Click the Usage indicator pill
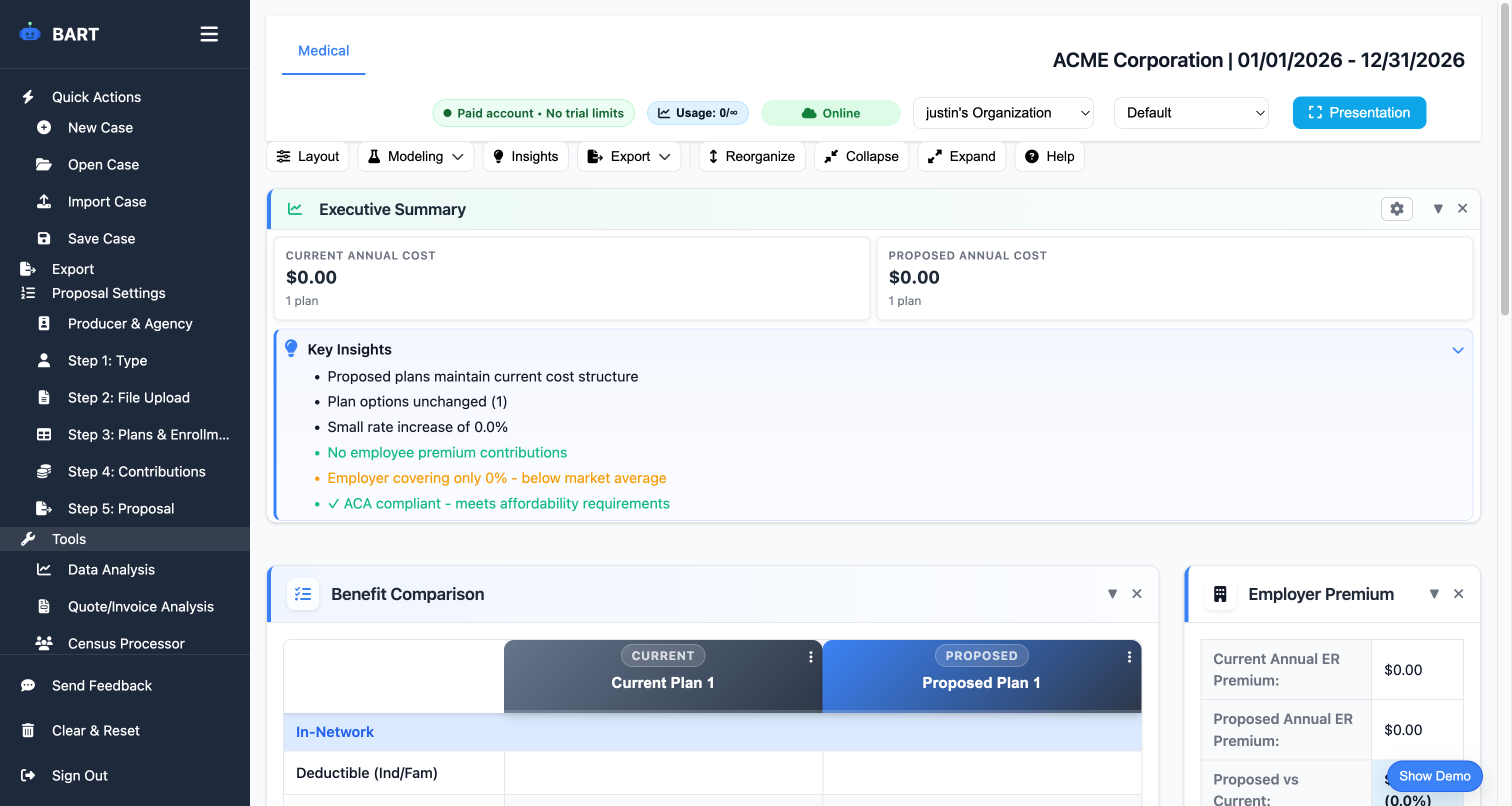Viewport: 1512px width, 806px height. point(698,112)
